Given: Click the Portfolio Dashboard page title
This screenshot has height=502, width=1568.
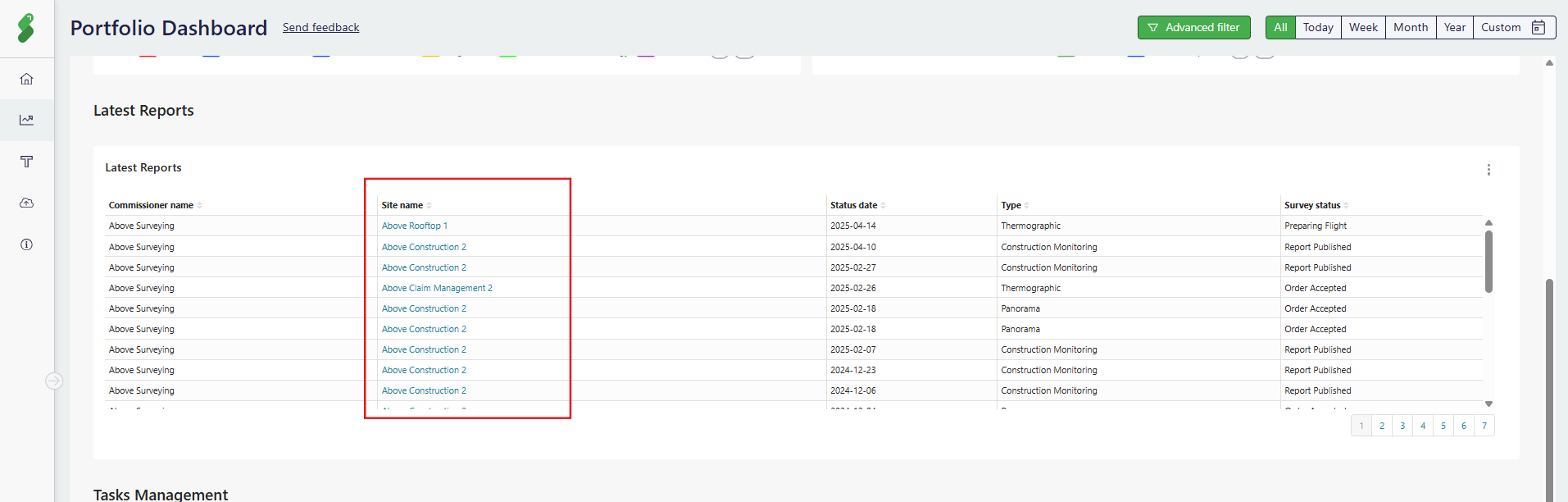Looking at the screenshot, I should point(169,28).
